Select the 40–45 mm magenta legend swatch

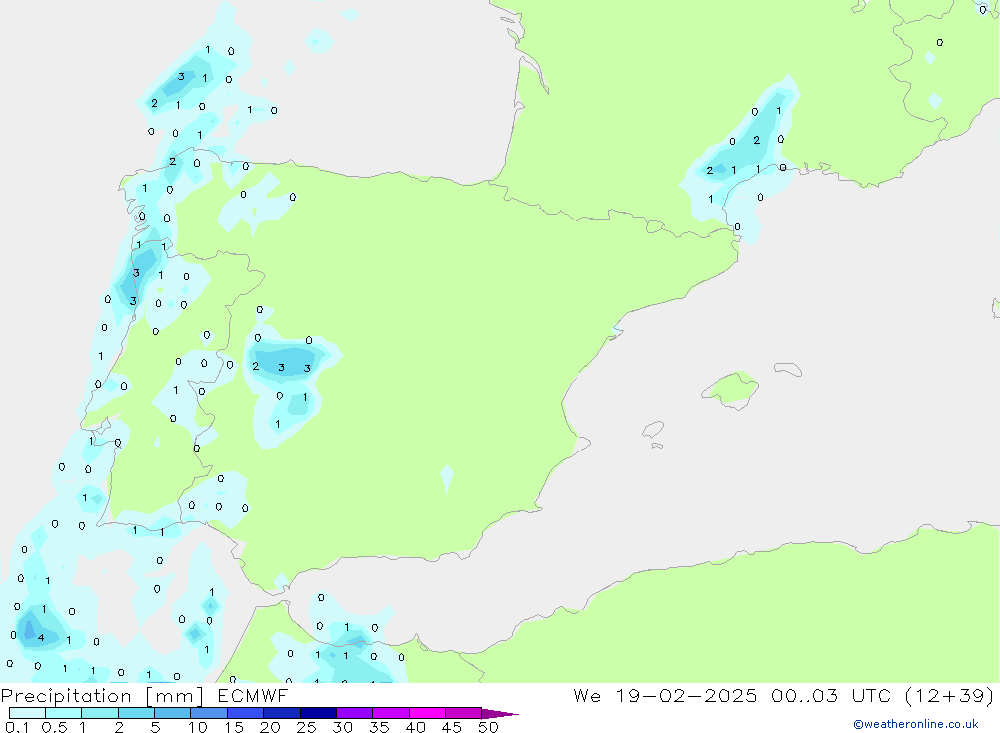pyautogui.click(x=427, y=713)
